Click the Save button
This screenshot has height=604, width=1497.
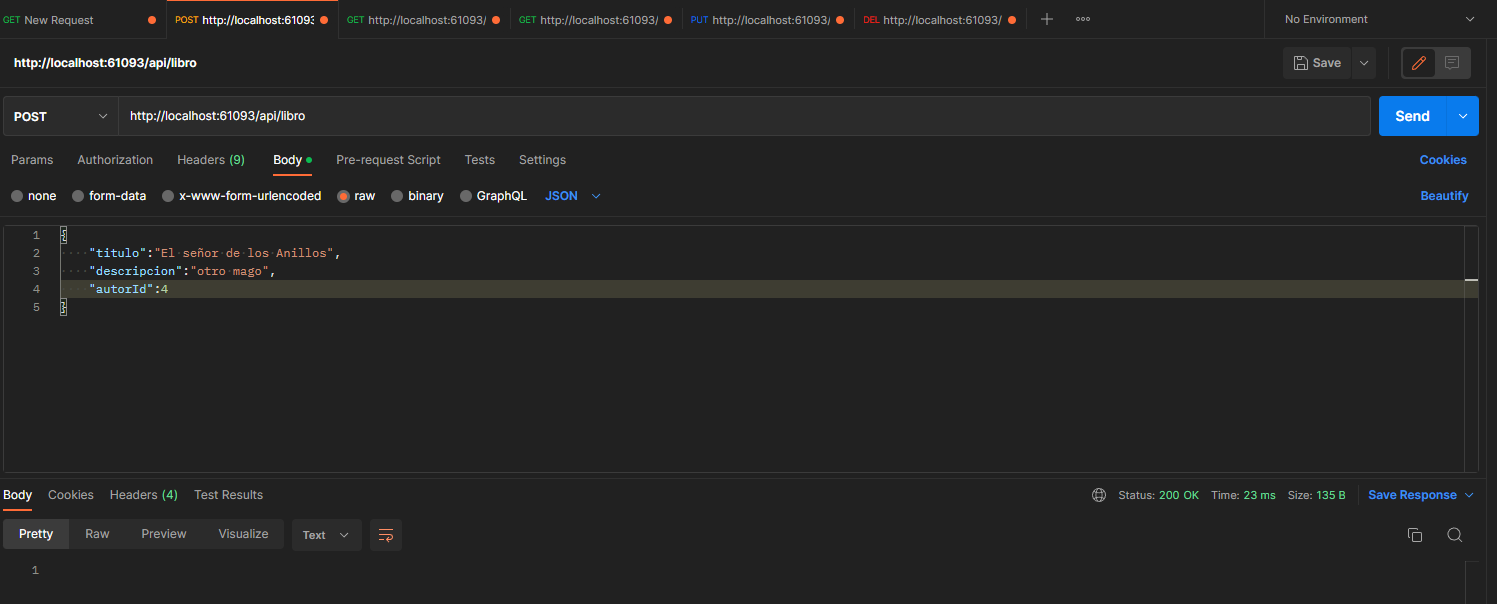click(1317, 63)
